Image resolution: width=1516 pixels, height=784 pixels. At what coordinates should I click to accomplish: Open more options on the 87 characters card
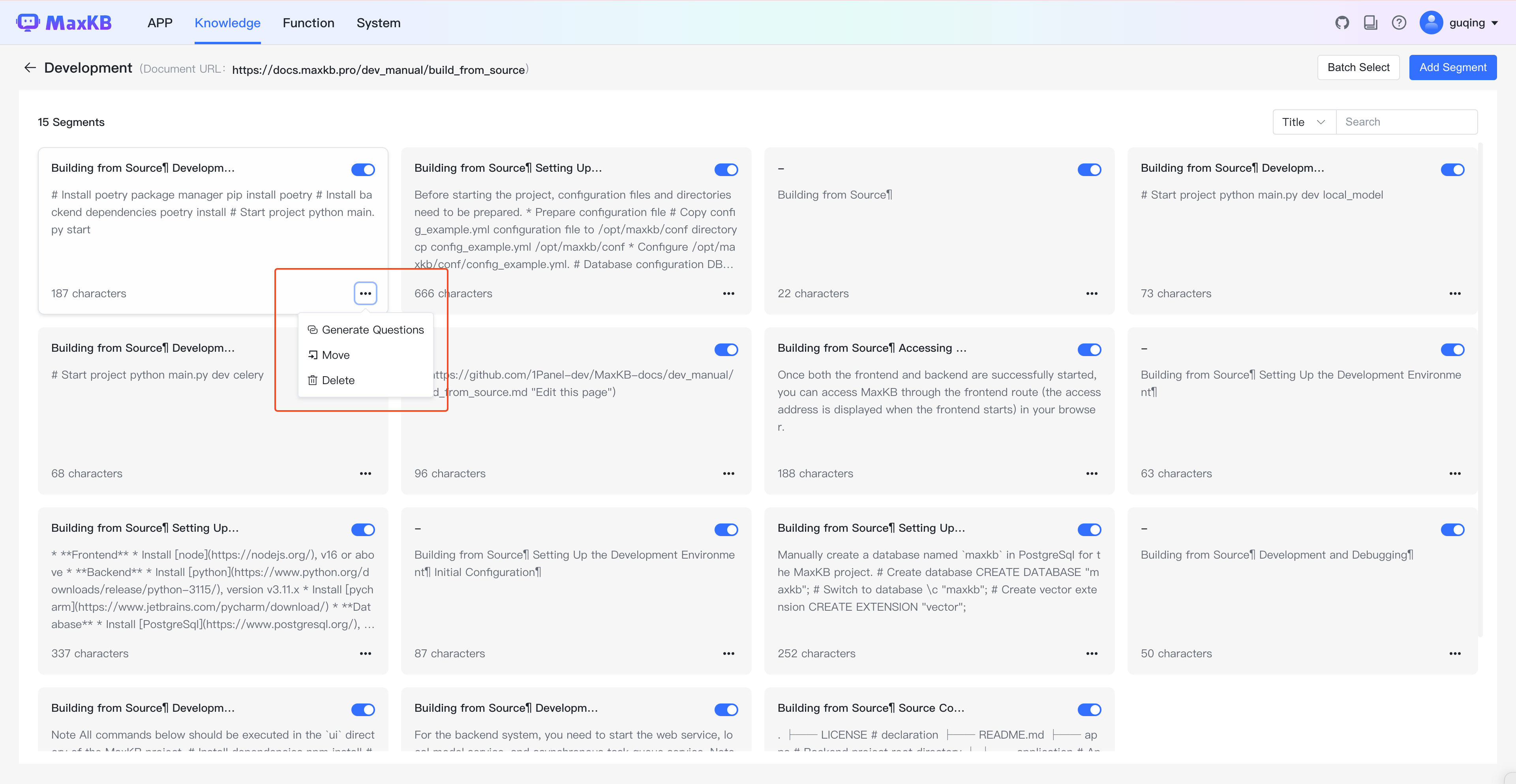(x=728, y=653)
